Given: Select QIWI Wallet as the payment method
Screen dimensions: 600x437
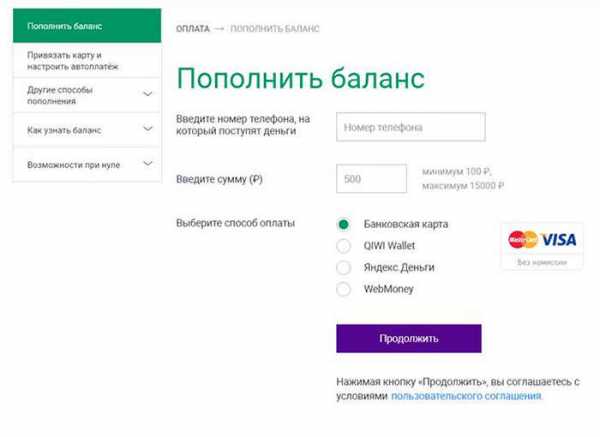Looking at the screenshot, I should click(344, 246).
